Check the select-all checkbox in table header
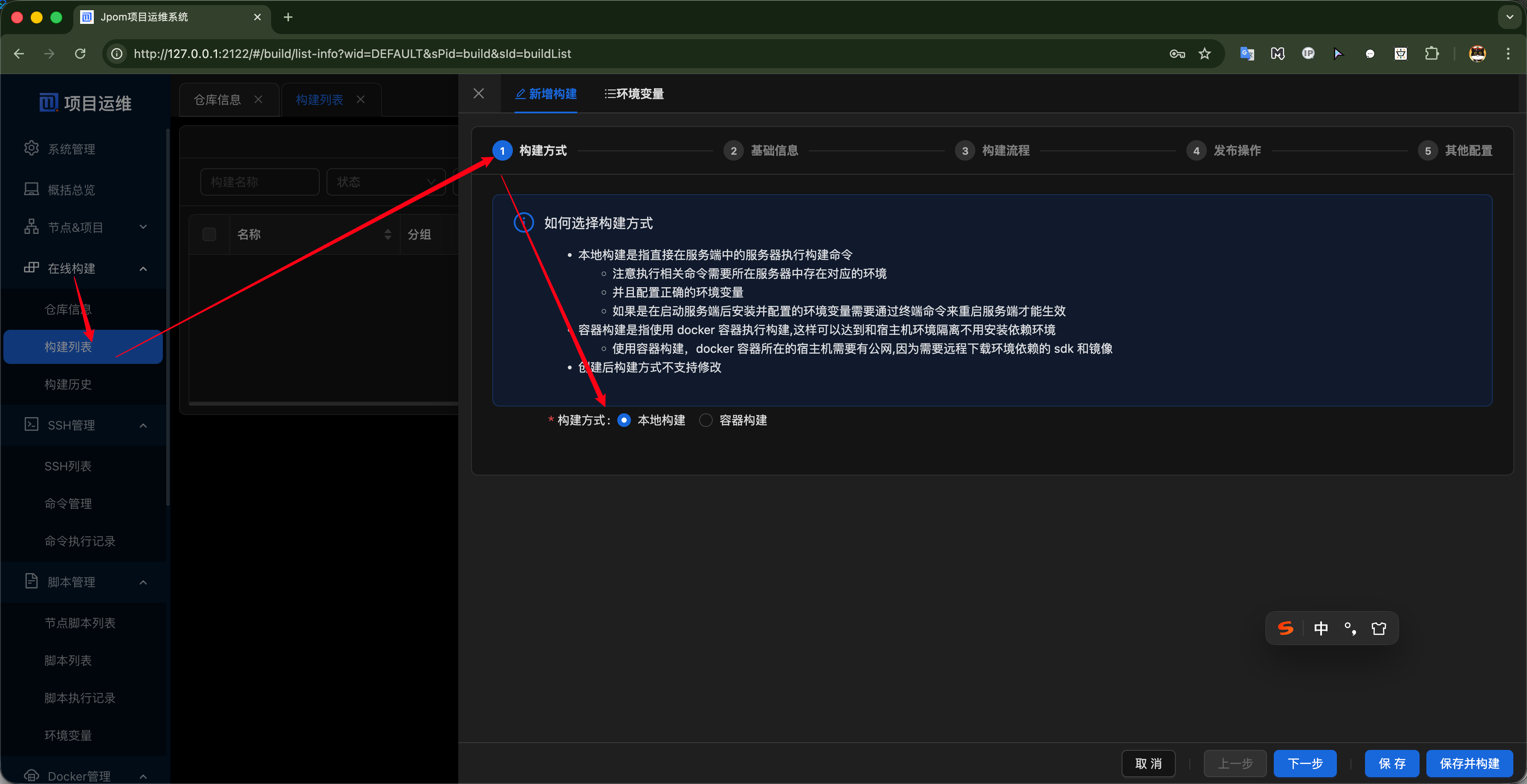 [209, 235]
